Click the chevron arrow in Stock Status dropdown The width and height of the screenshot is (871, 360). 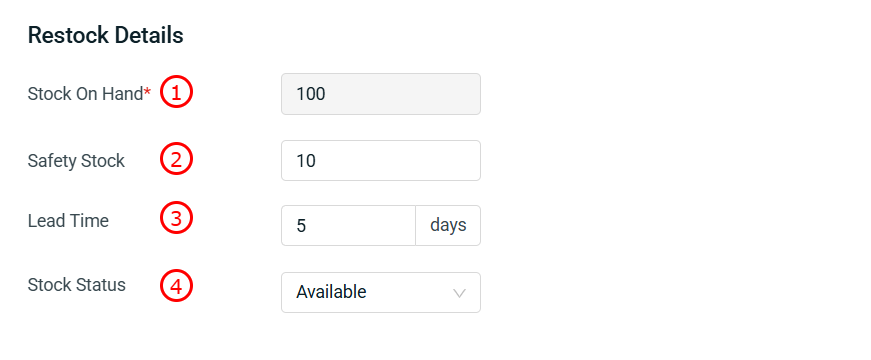click(x=459, y=293)
